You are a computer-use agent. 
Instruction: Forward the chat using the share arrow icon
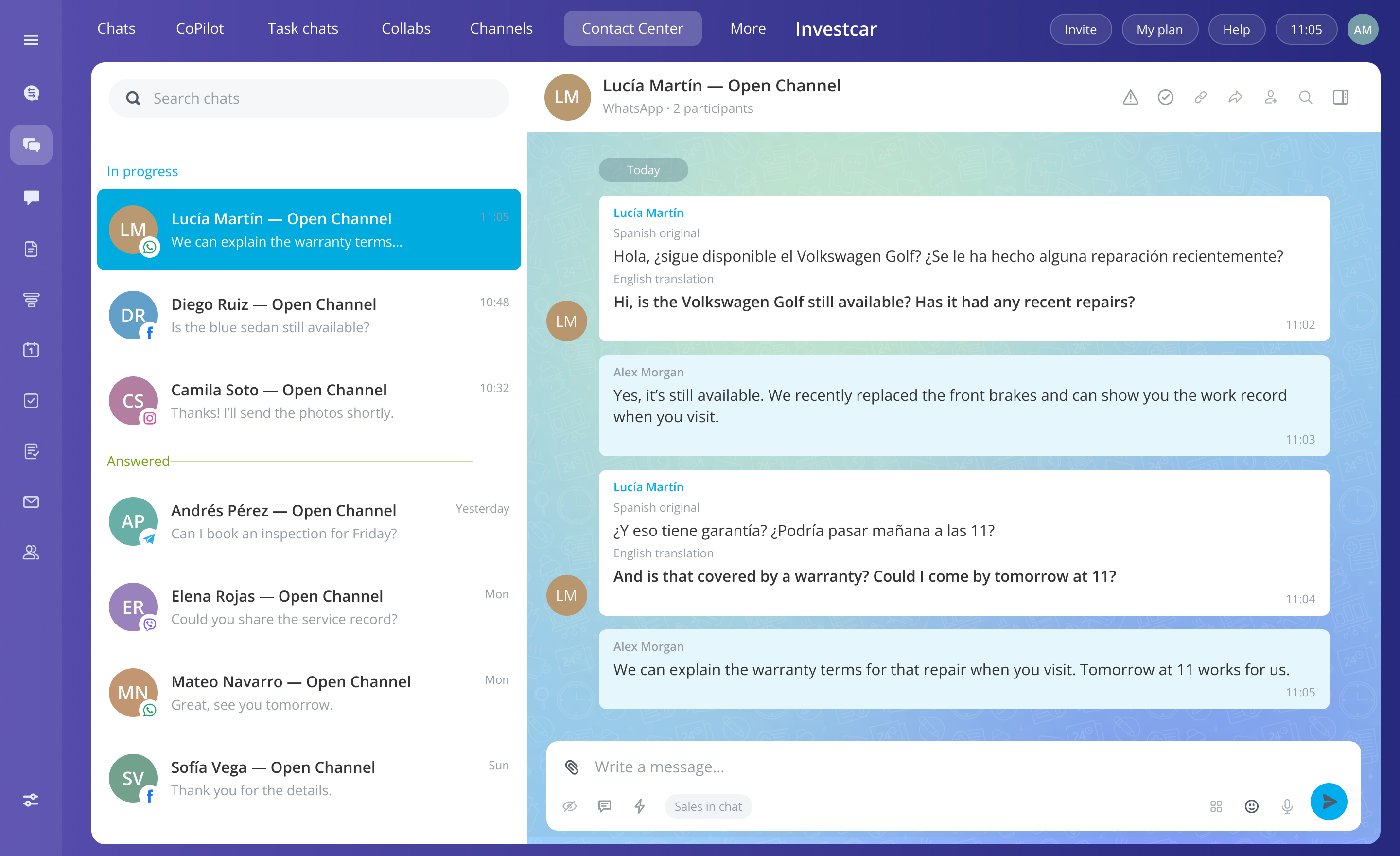pyautogui.click(x=1235, y=98)
